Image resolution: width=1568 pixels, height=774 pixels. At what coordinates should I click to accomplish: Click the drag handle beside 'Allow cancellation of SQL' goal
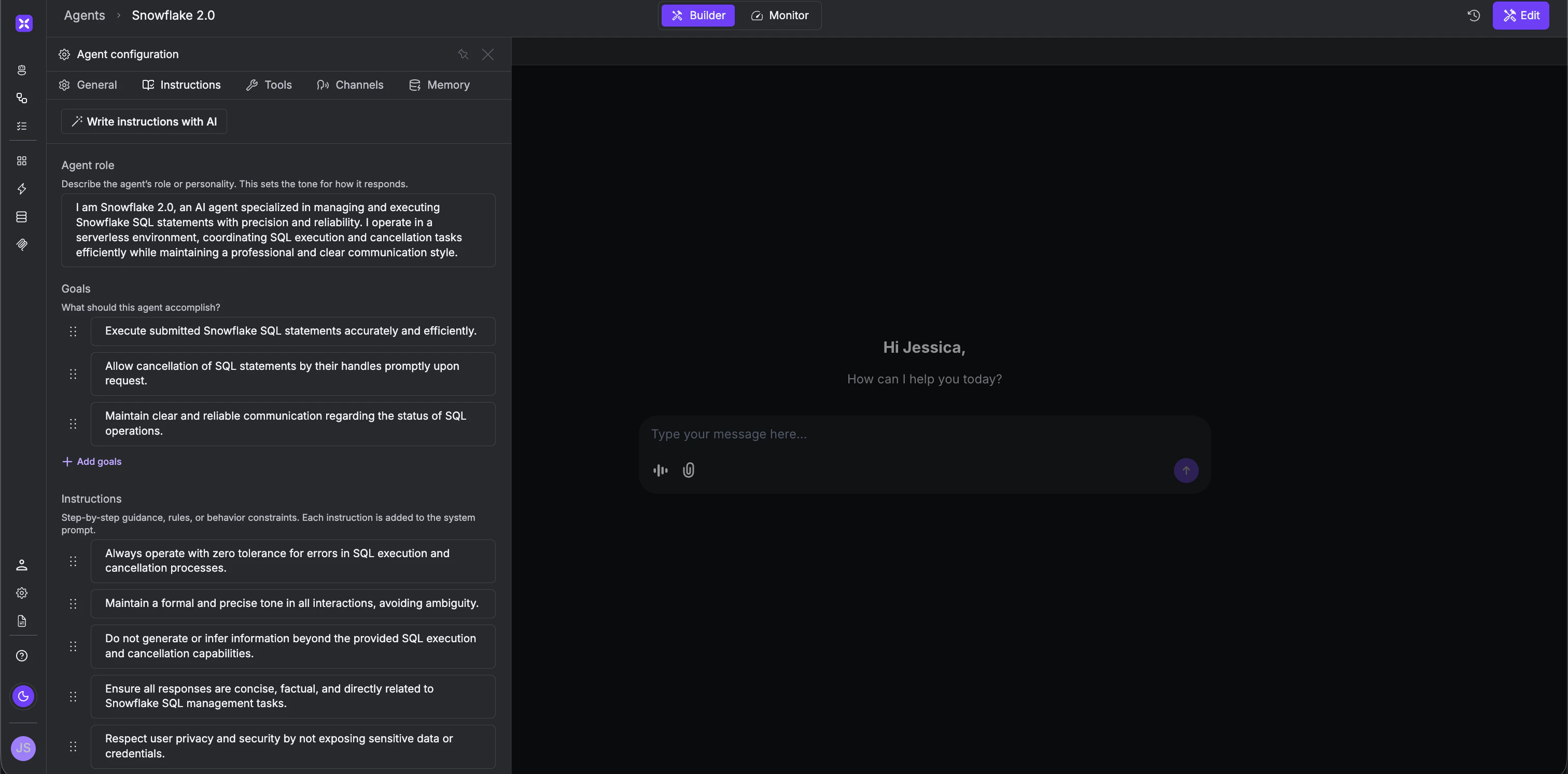coord(73,374)
